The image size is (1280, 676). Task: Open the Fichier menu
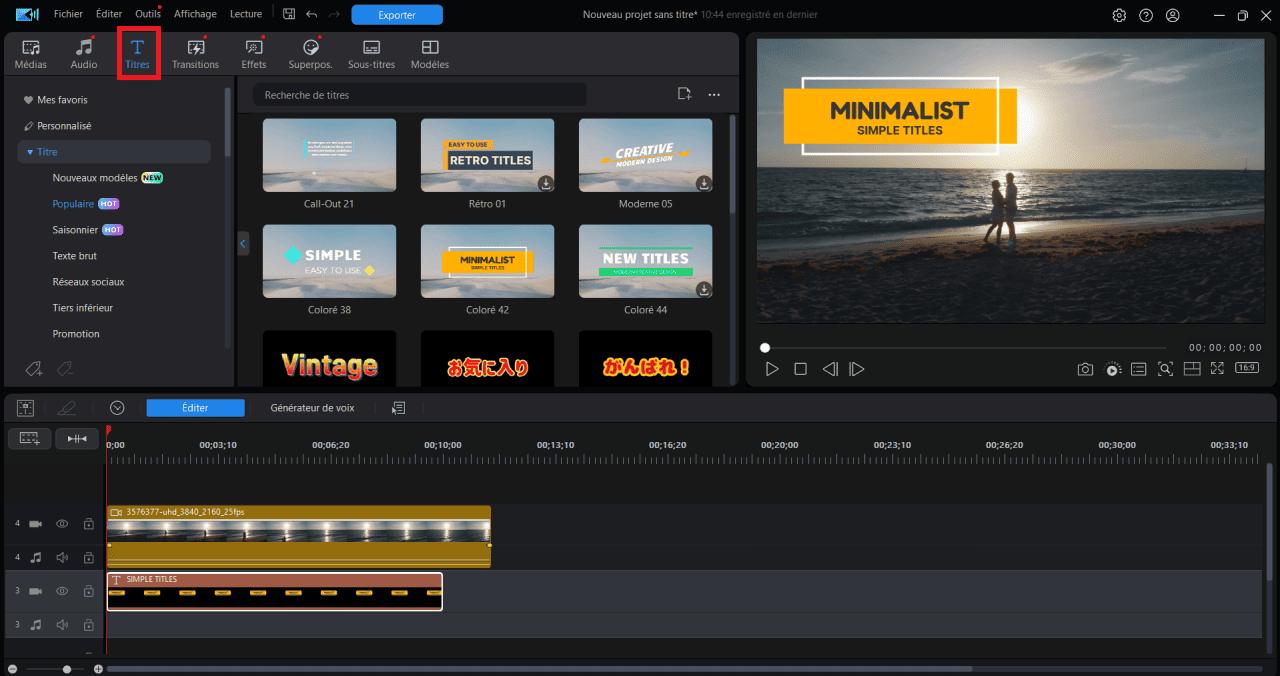68,14
